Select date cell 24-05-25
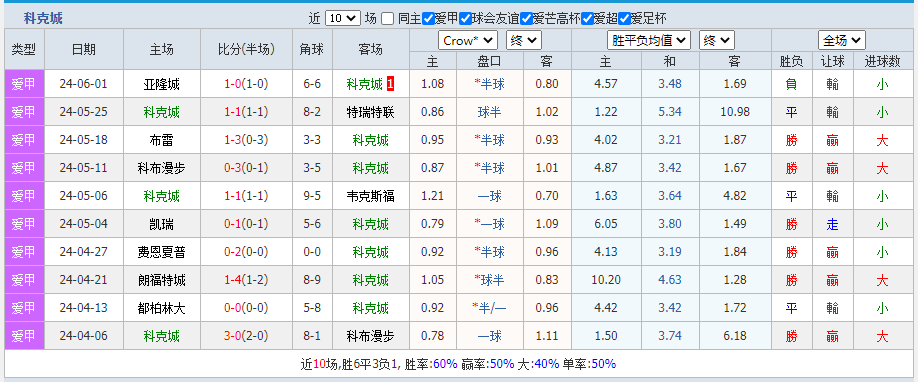 pyautogui.click(x=84, y=112)
